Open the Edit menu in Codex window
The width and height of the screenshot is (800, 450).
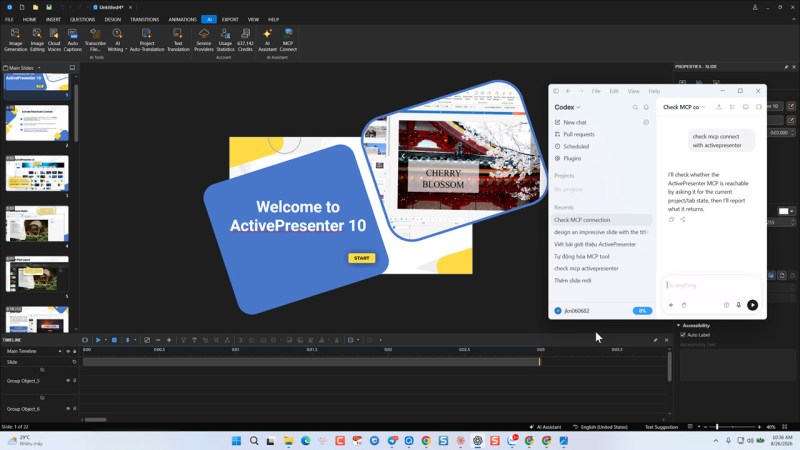click(x=614, y=91)
